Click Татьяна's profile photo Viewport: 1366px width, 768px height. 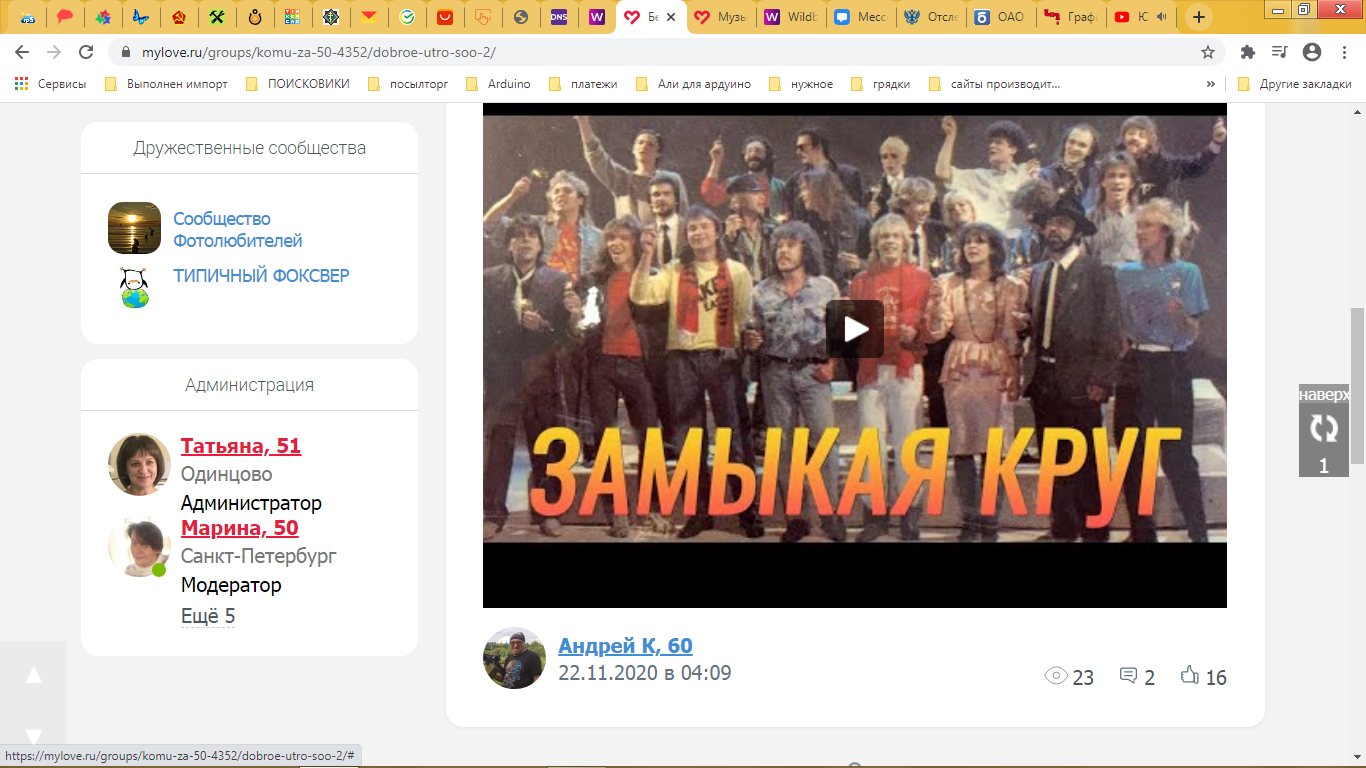(x=139, y=465)
